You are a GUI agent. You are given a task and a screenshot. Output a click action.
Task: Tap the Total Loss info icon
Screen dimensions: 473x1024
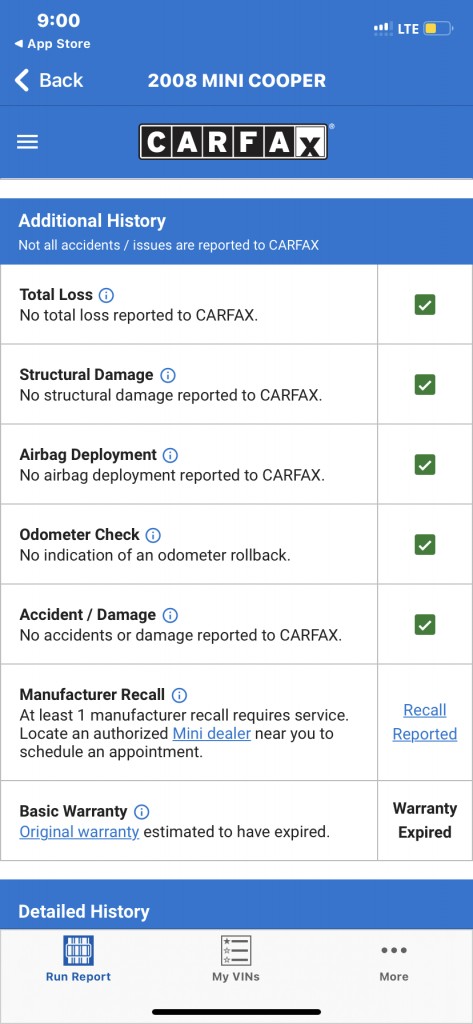click(106, 295)
